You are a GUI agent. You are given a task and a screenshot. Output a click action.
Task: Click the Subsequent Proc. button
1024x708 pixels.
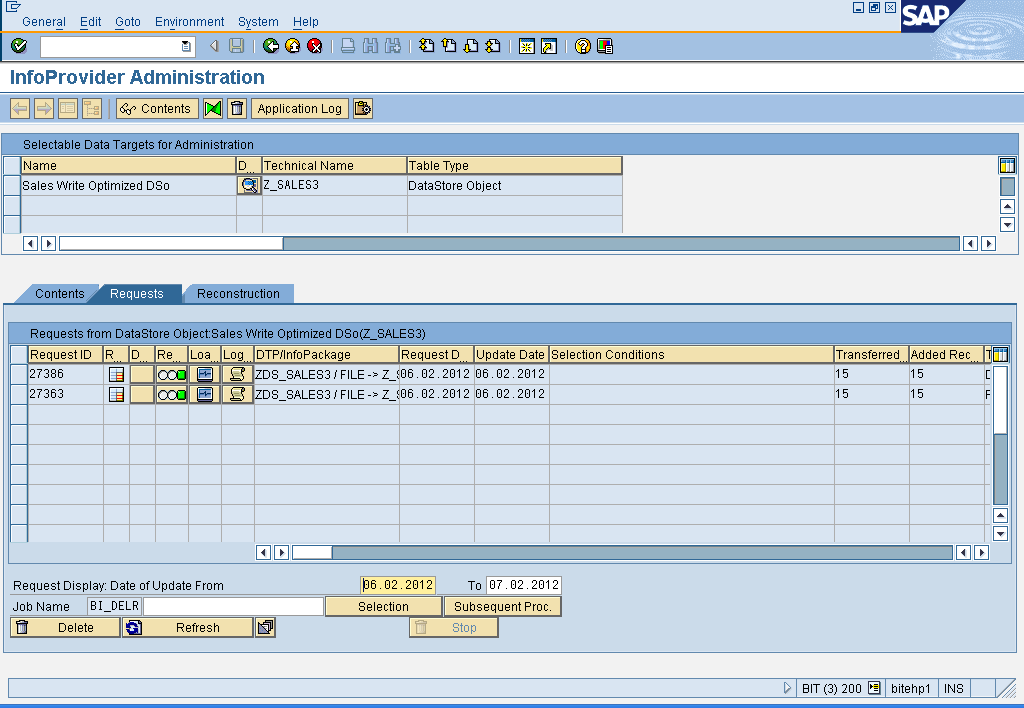click(x=503, y=606)
